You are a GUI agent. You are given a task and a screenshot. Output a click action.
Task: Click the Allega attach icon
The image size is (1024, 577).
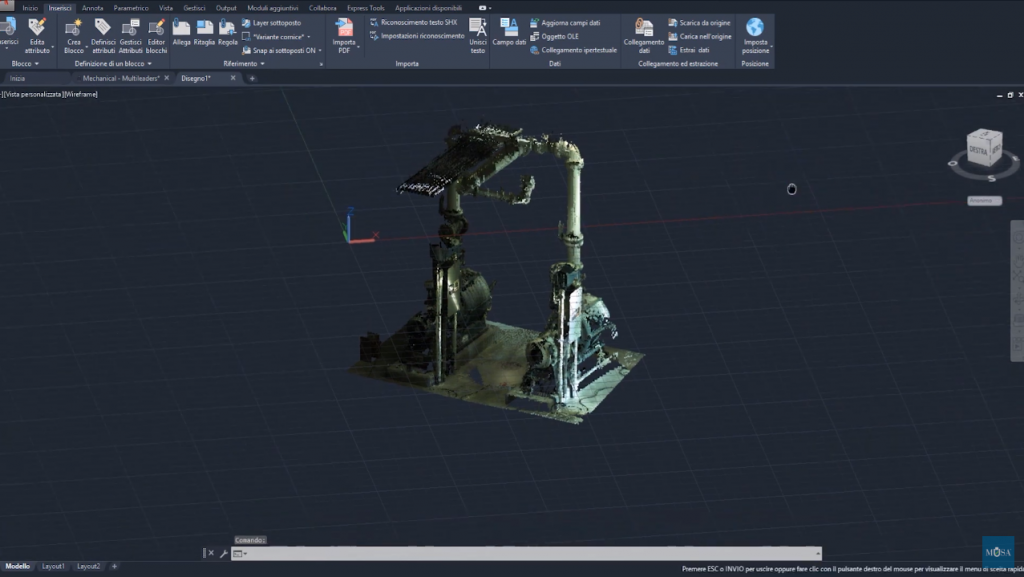click(181, 28)
